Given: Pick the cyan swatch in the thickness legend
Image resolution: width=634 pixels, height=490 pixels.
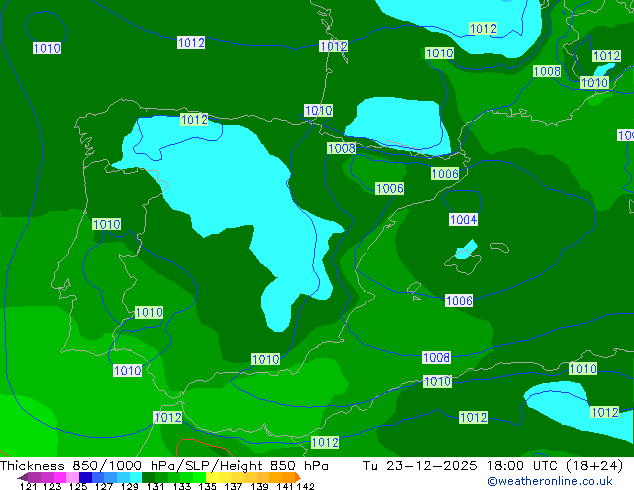Looking at the screenshot, I should pyautogui.click(x=136, y=477).
